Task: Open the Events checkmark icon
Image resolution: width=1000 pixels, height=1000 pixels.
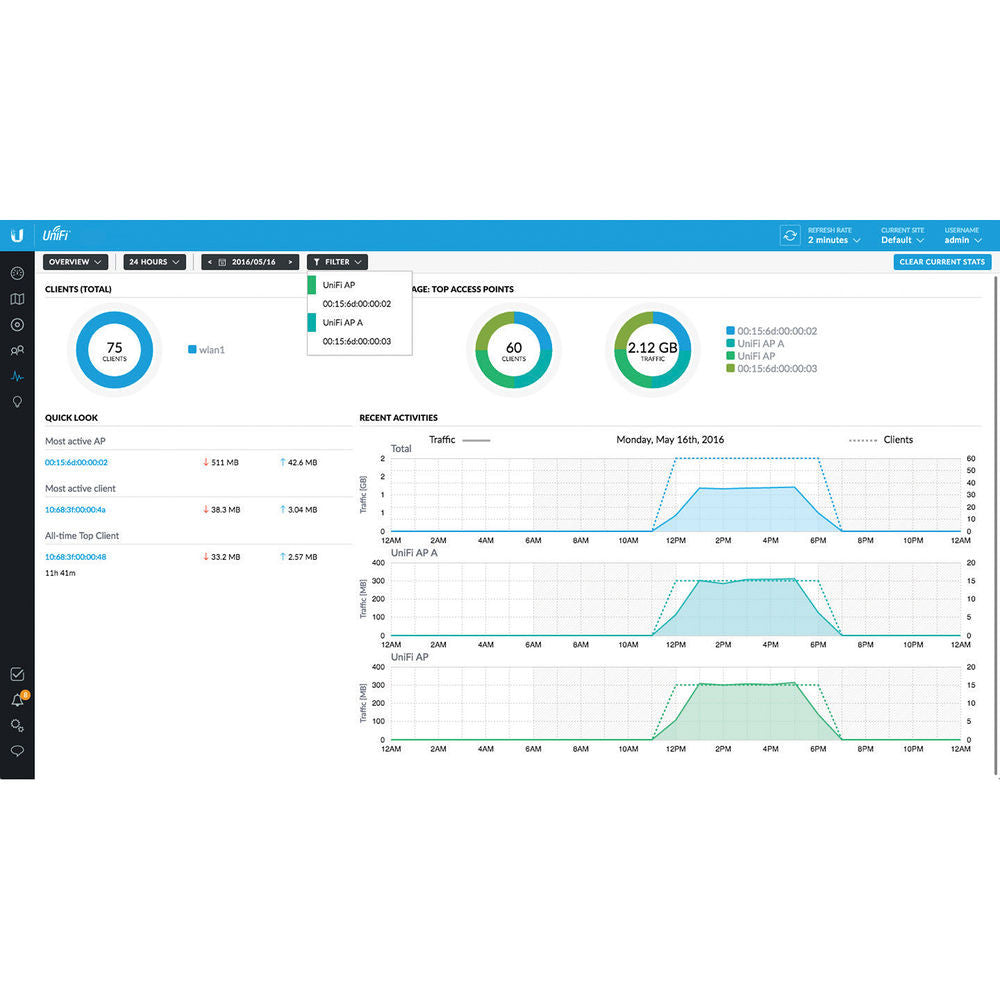Action: tap(17, 674)
